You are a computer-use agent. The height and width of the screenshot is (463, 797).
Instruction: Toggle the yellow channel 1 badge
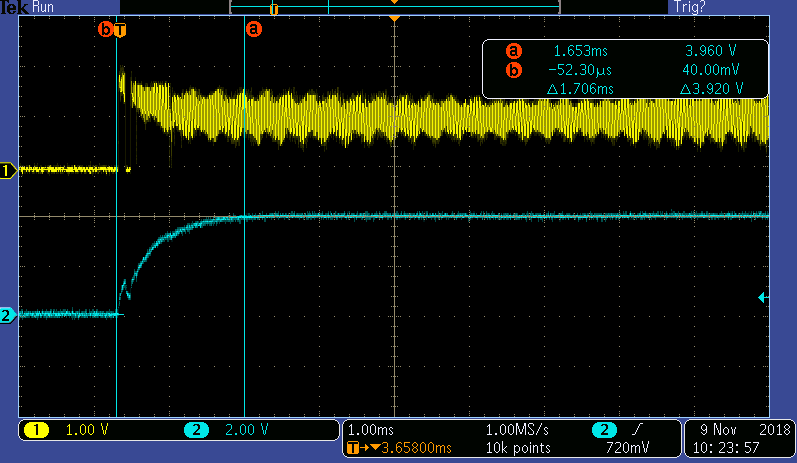tap(37, 430)
